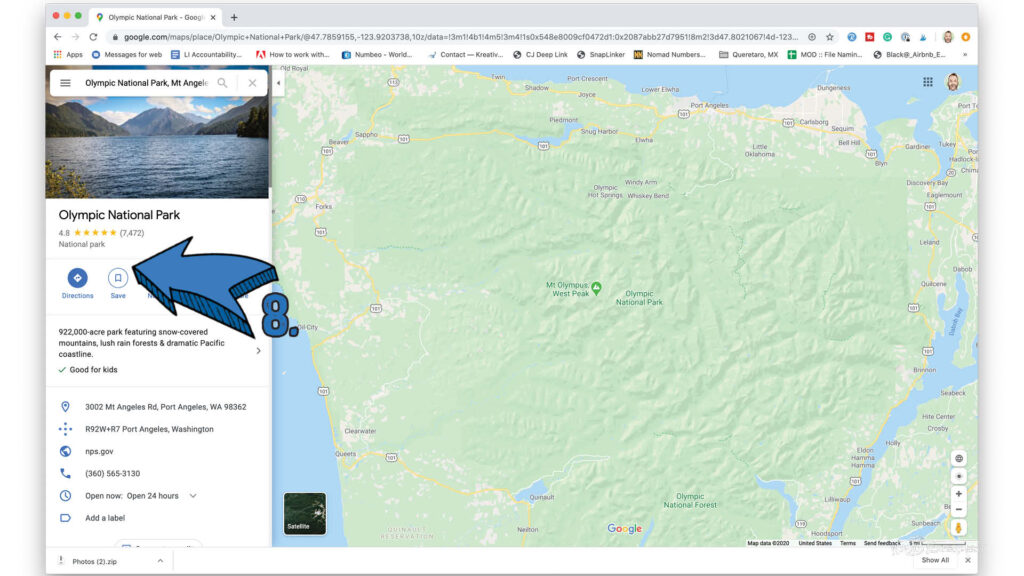
Task: Open Nomad Numbers bookmark
Action: [669, 55]
